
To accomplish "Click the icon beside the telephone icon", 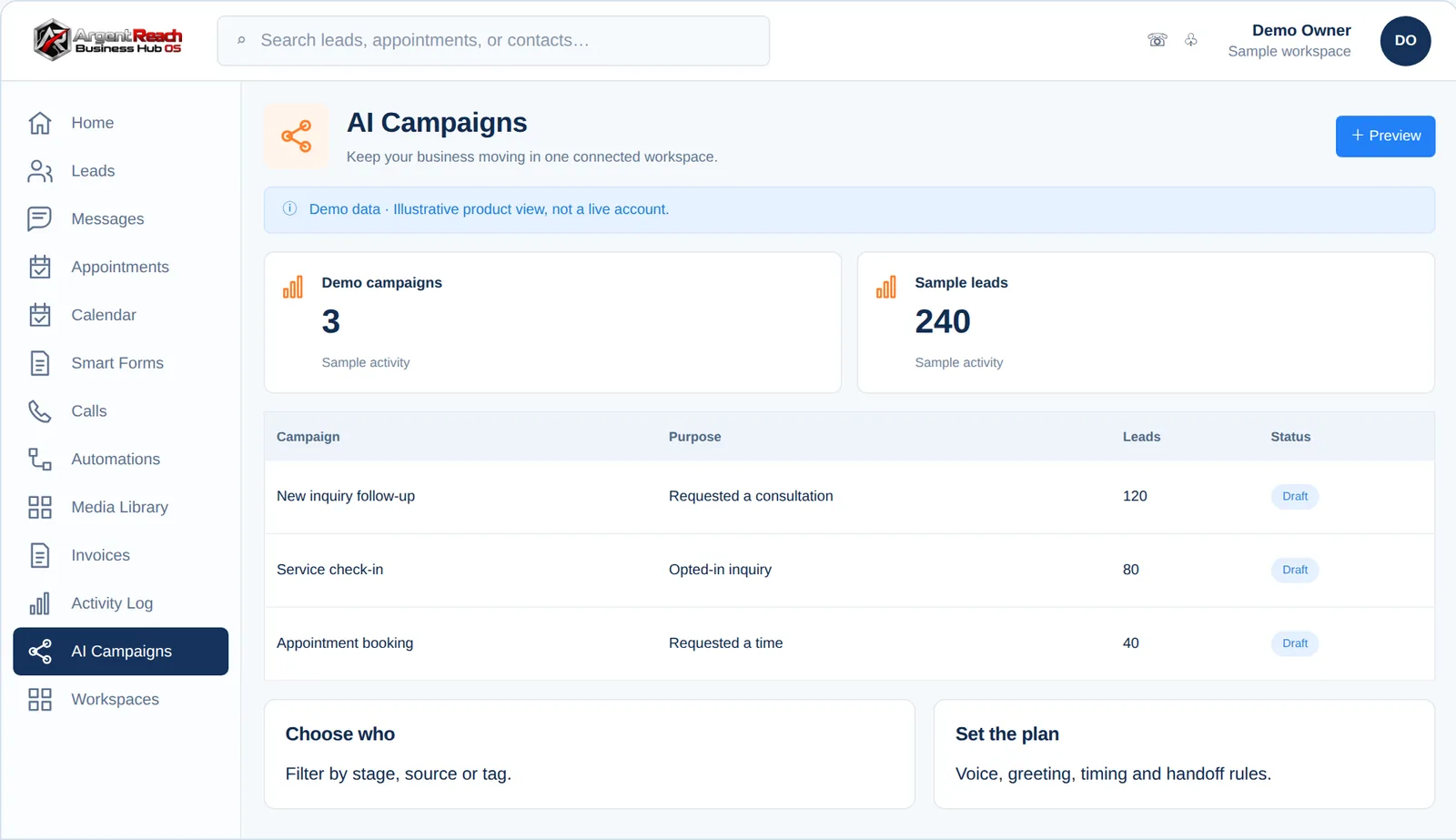I will pyautogui.click(x=1191, y=40).
